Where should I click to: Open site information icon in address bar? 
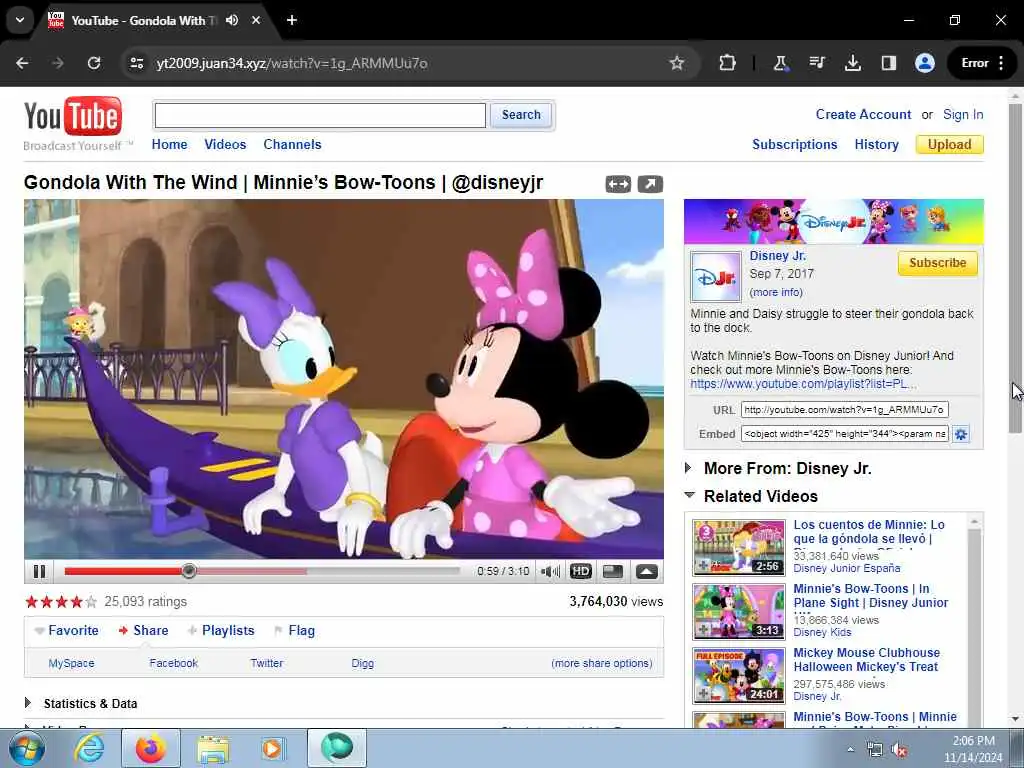point(136,63)
